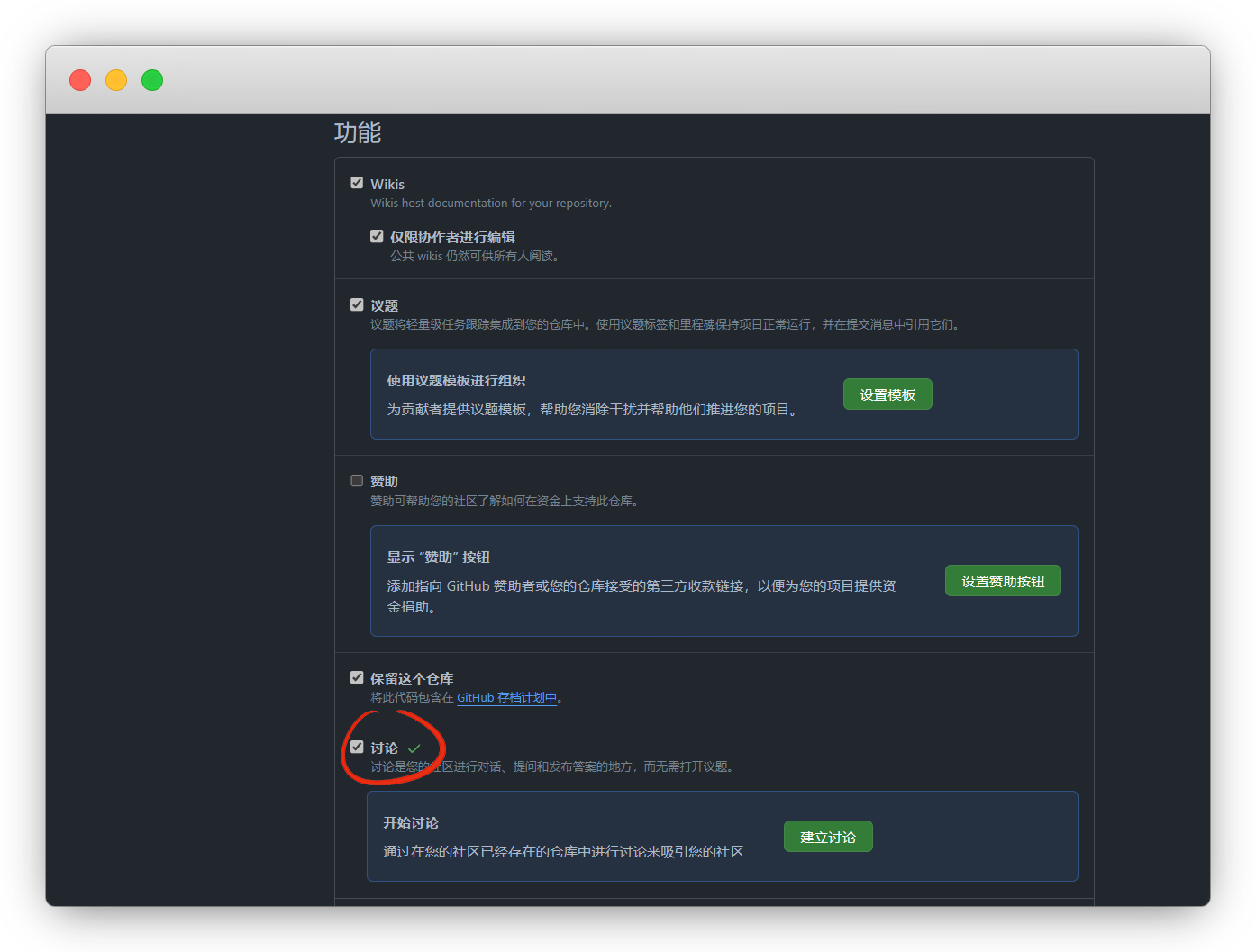The width and height of the screenshot is (1256, 952).
Task: Uncheck the Wikis checkbox
Action: (357, 183)
